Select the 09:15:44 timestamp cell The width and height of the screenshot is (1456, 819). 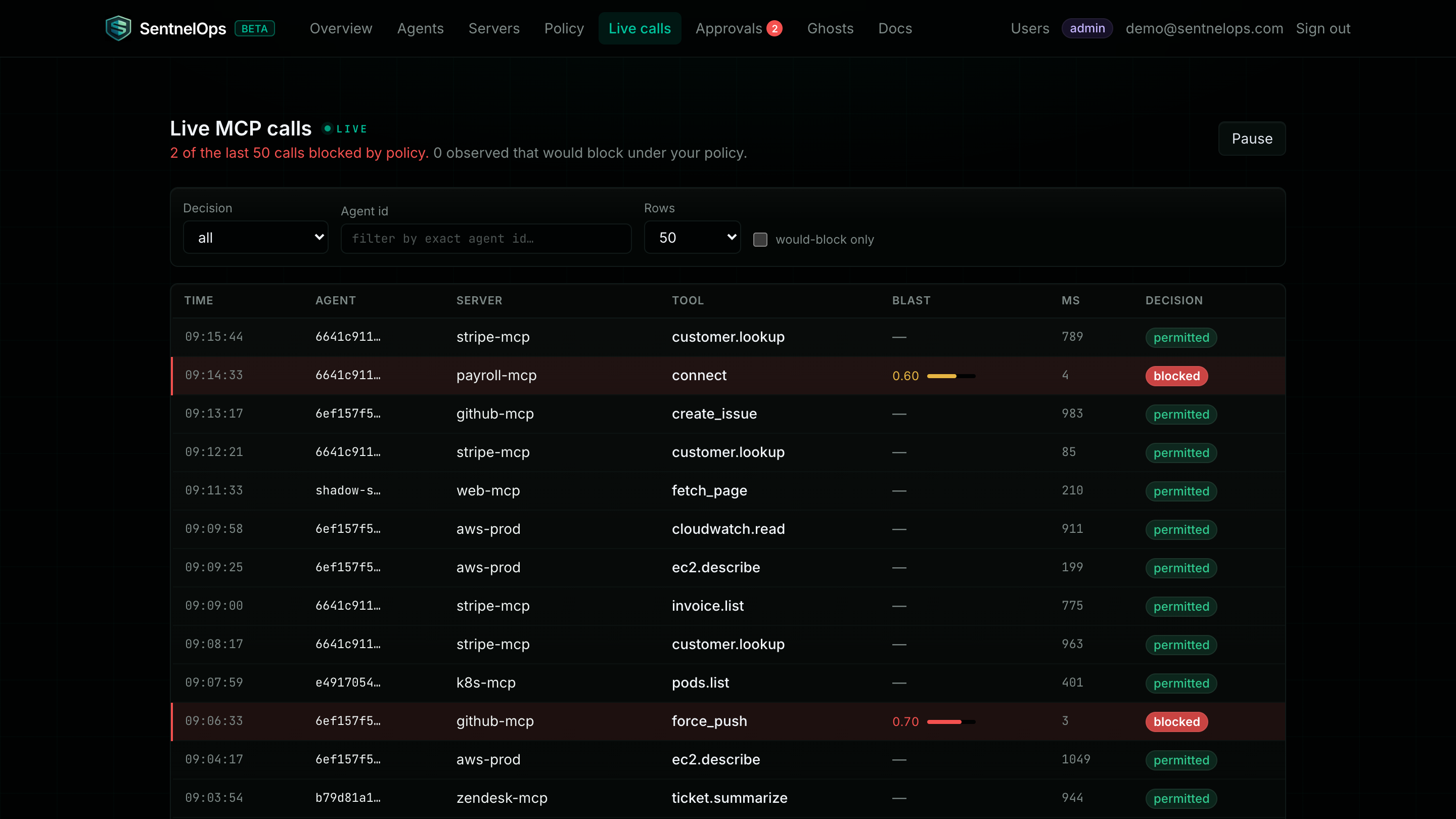(x=214, y=337)
